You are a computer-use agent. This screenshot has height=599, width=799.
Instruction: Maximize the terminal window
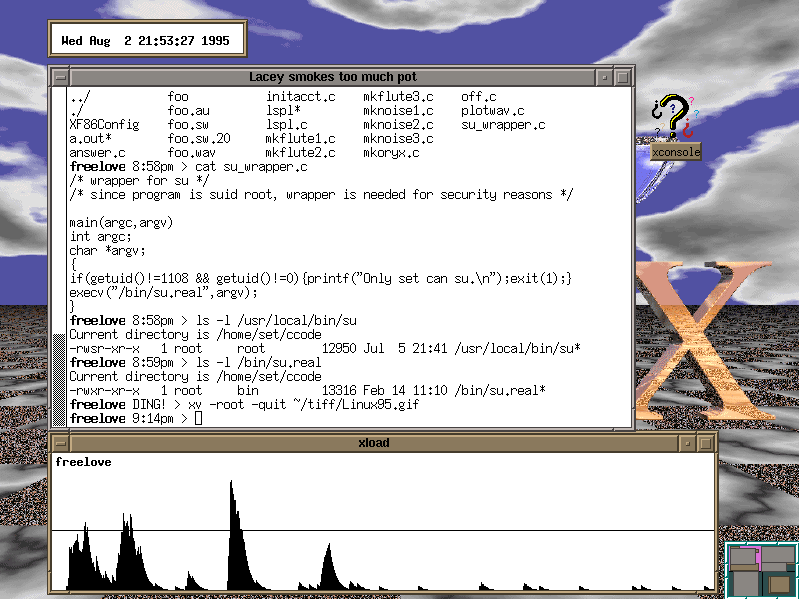tap(624, 77)
